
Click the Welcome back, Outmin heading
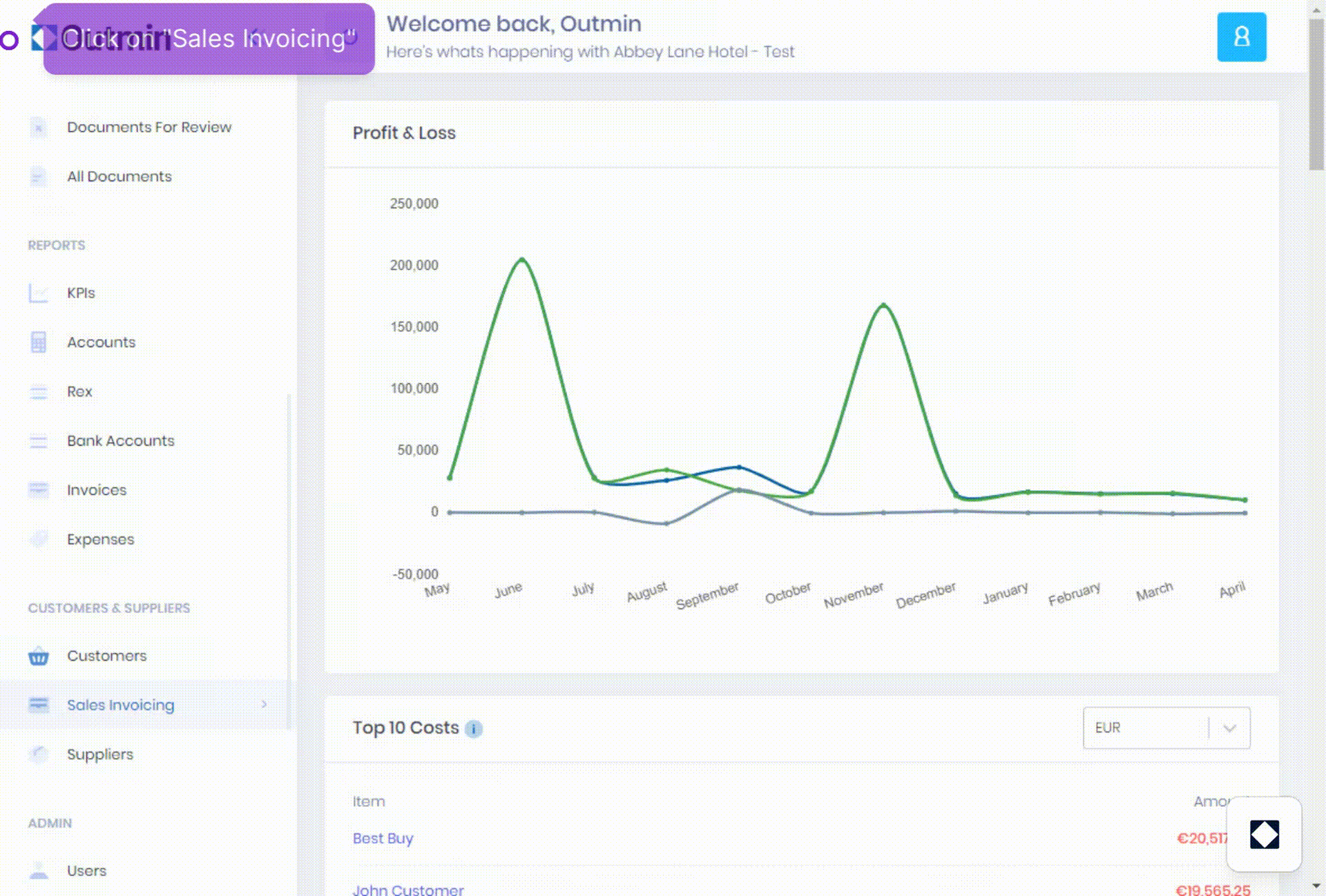click(x=514, y=24)
